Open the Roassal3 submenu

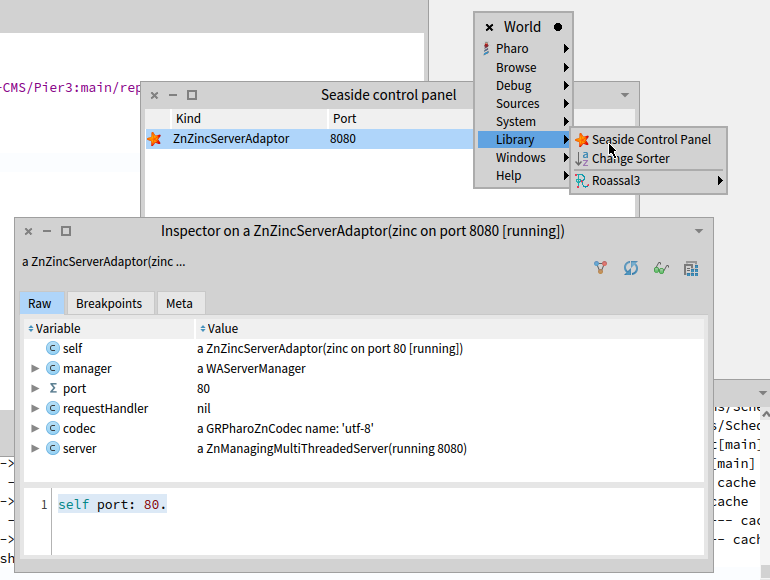[x=648, y=181]
